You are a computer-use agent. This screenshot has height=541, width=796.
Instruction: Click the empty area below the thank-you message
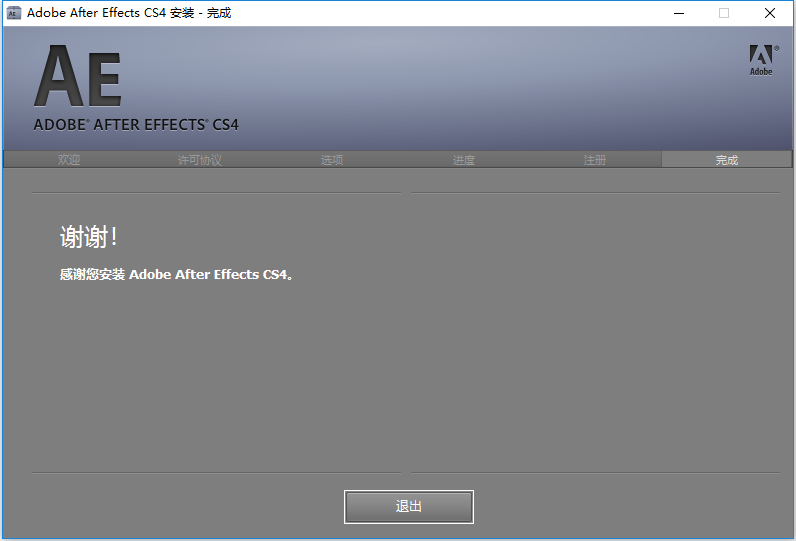[216, 376]
